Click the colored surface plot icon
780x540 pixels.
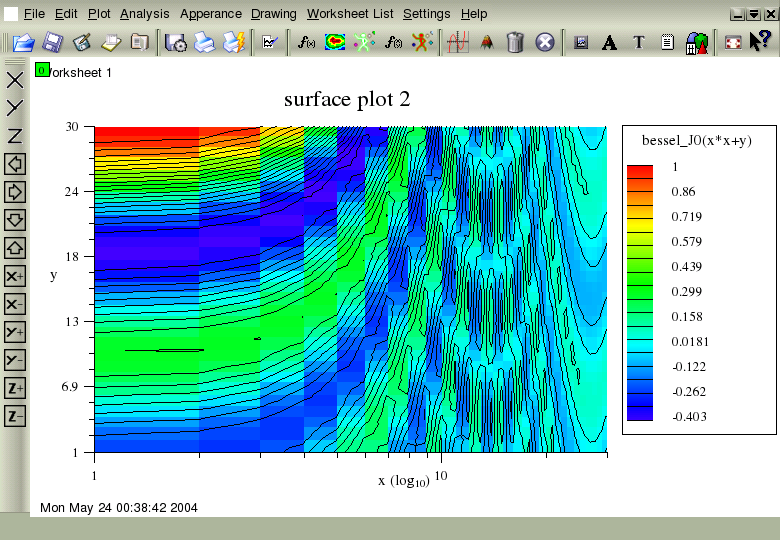pos(335,43)
